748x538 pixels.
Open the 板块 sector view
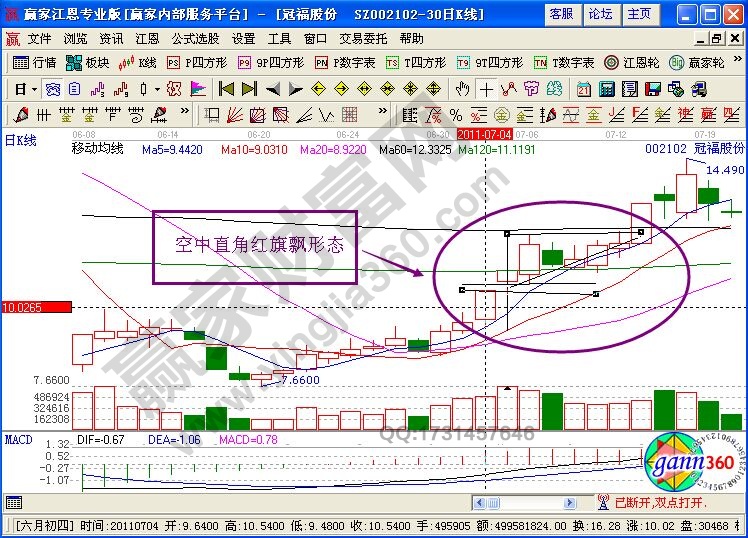pos(88,62)
